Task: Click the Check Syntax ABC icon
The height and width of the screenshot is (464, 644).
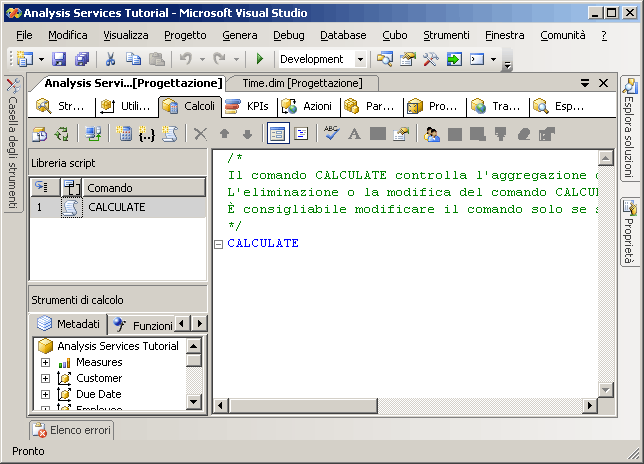Action: tap(331, 133)
